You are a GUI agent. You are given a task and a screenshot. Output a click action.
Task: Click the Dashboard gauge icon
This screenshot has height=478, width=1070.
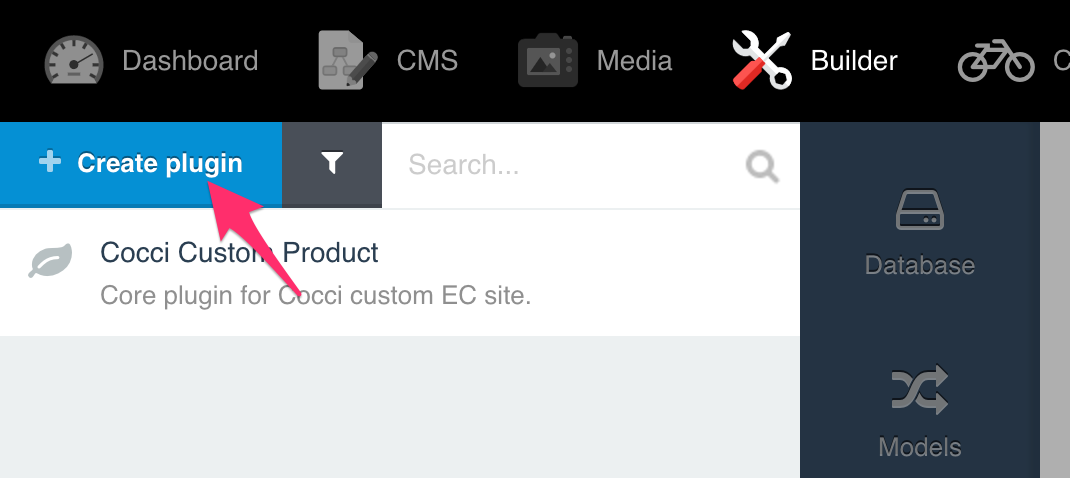point(74,60)
